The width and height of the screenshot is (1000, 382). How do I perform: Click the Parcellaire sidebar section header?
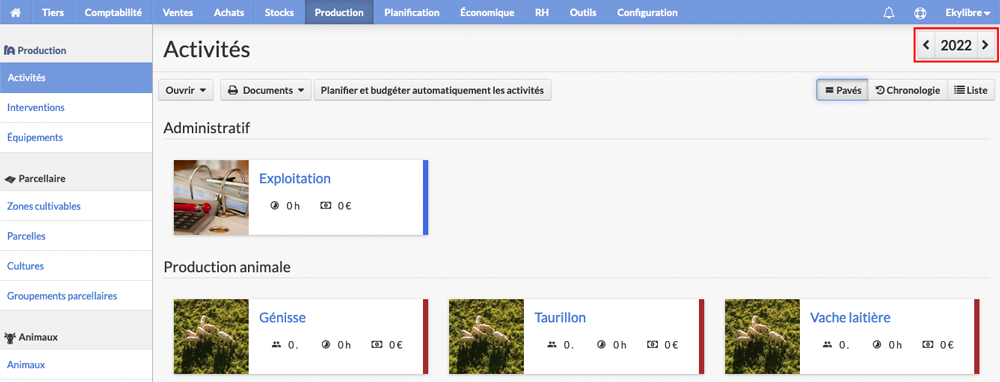point(35,179)
